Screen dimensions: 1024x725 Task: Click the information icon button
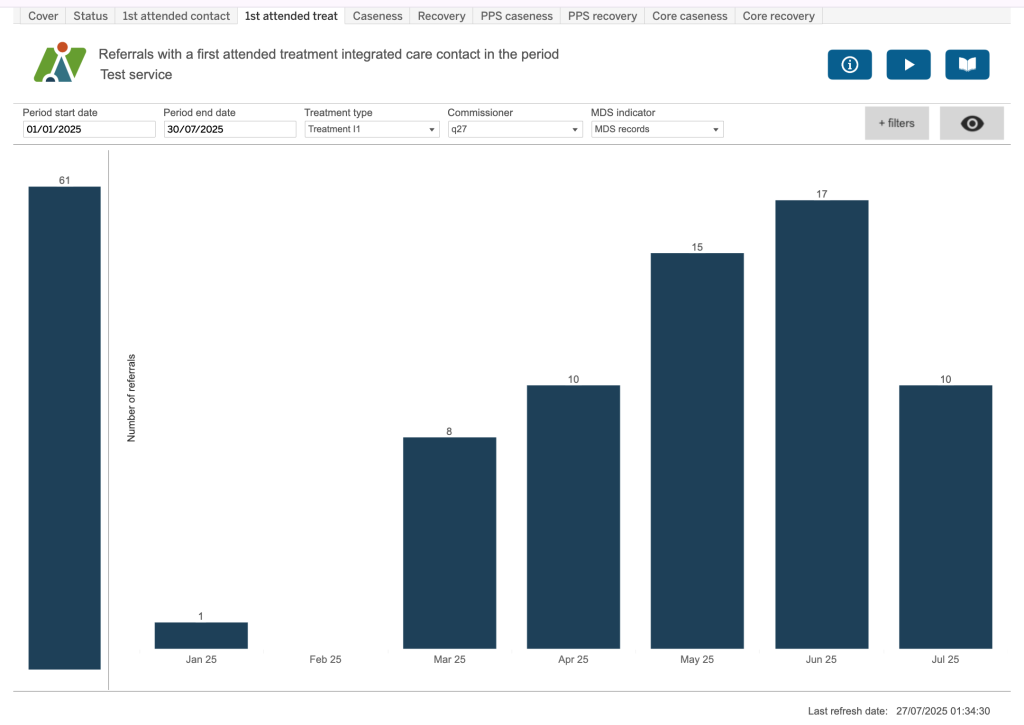[x=849, y=65]
